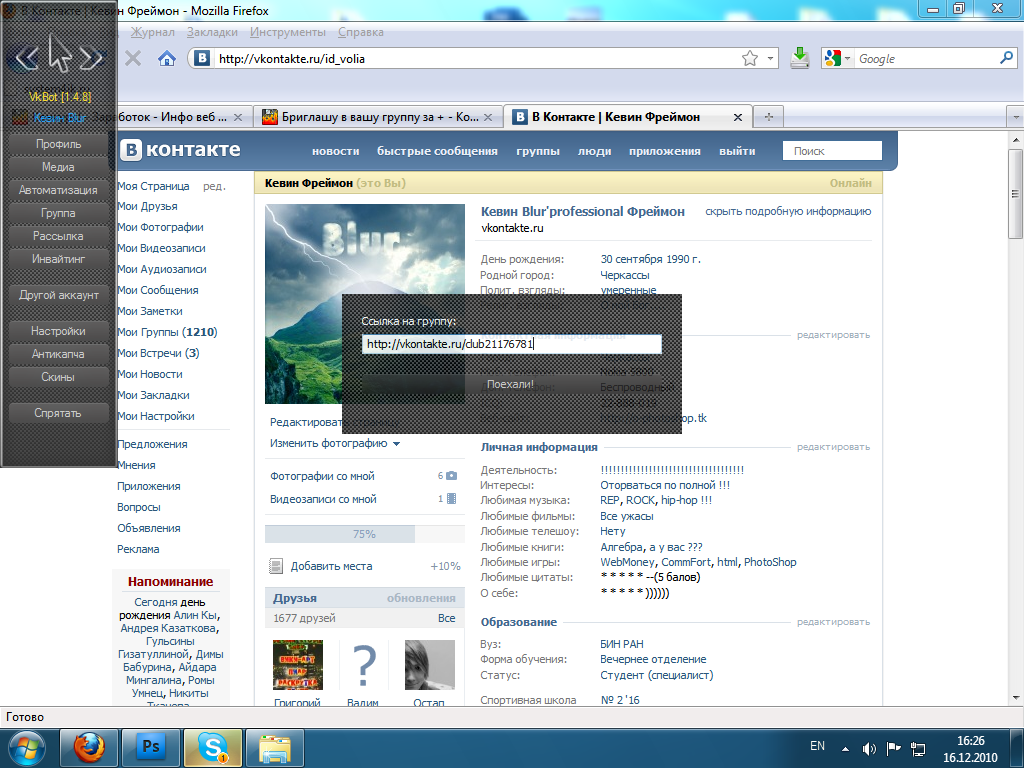Click the VkBot forward arrow icon
1024x768 pixels.
pos(91,58)
